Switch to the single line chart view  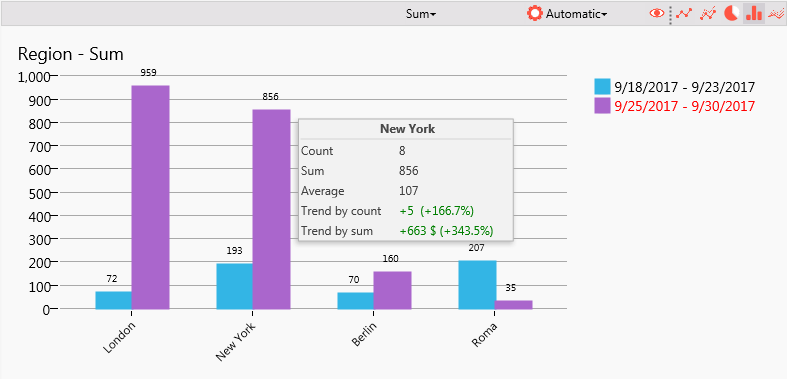pos(684,14)
